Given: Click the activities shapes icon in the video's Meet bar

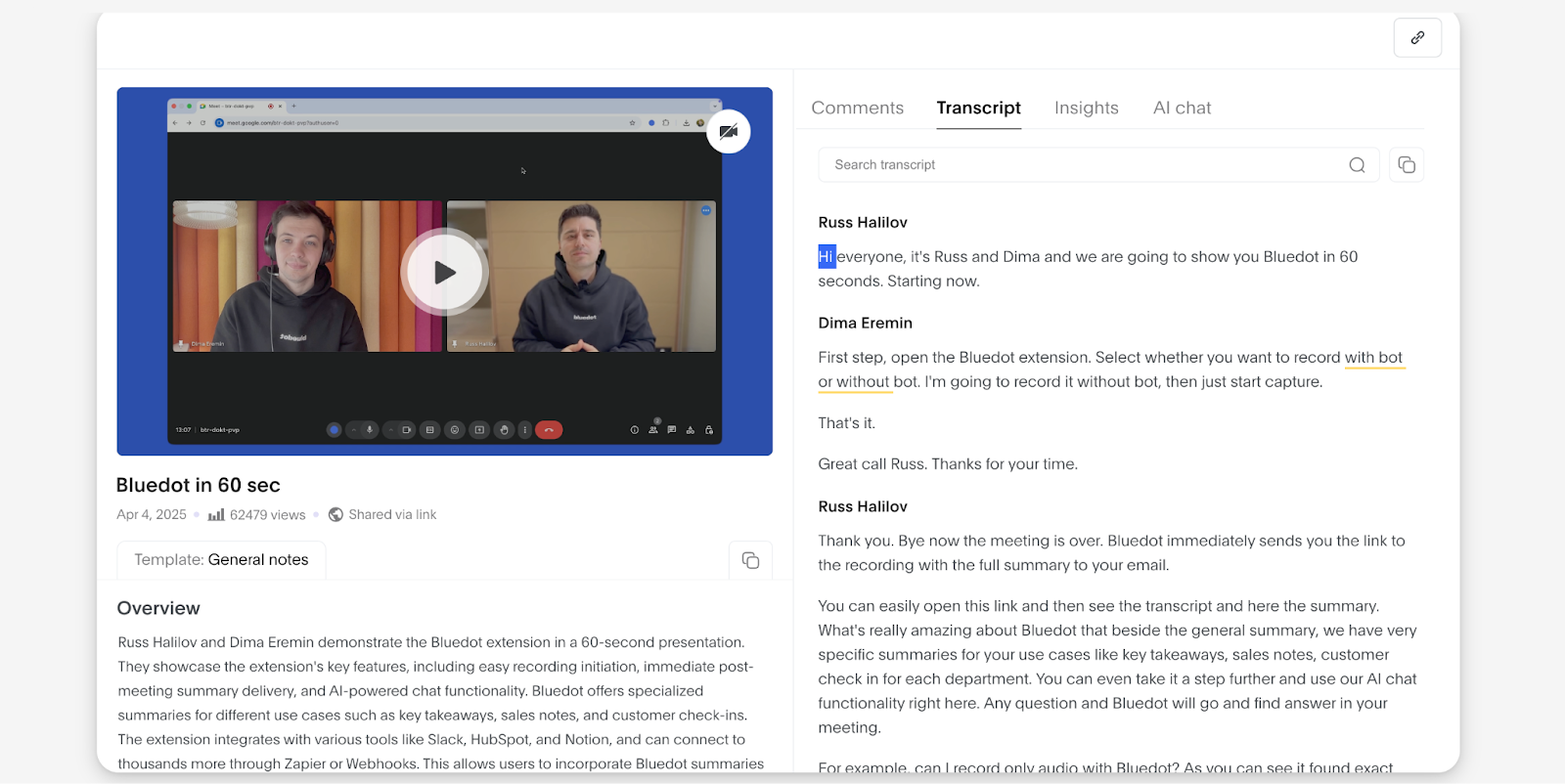Looking at the screenshot, I should pos(691,430).
